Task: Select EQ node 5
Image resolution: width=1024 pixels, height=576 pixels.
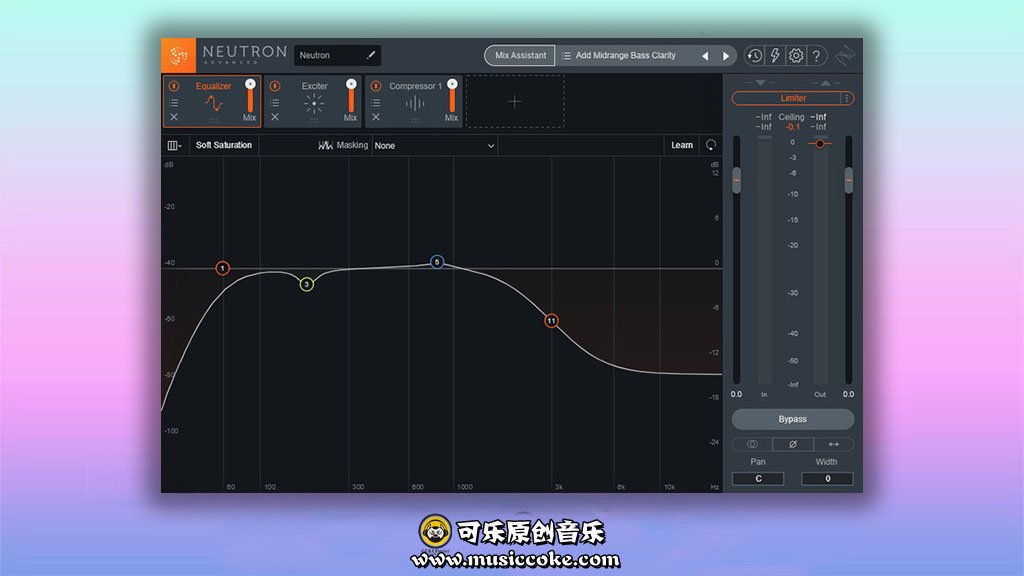Action: point(437,262)
